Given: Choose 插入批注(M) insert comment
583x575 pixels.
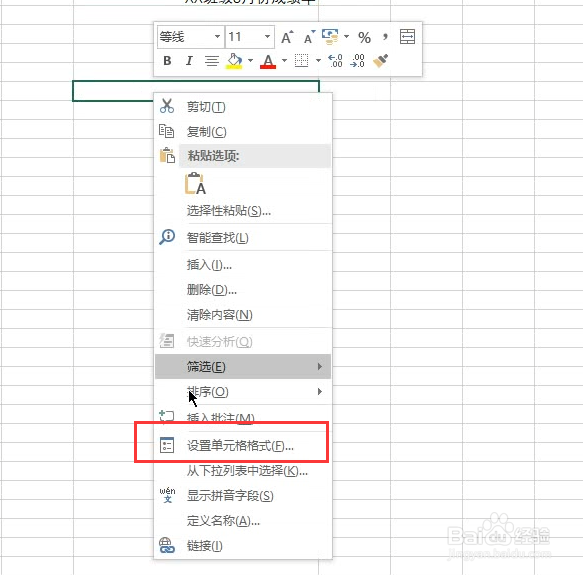Looking at the screenshot, I should click(243, 417).
